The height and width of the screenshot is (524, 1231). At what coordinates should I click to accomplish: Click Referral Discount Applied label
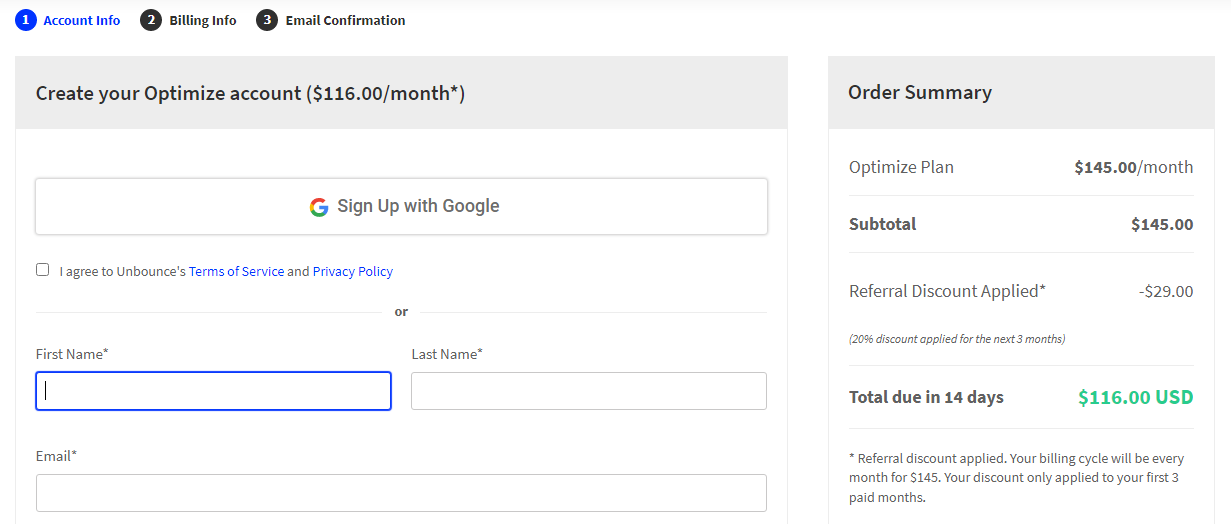[x=947, y=291]
